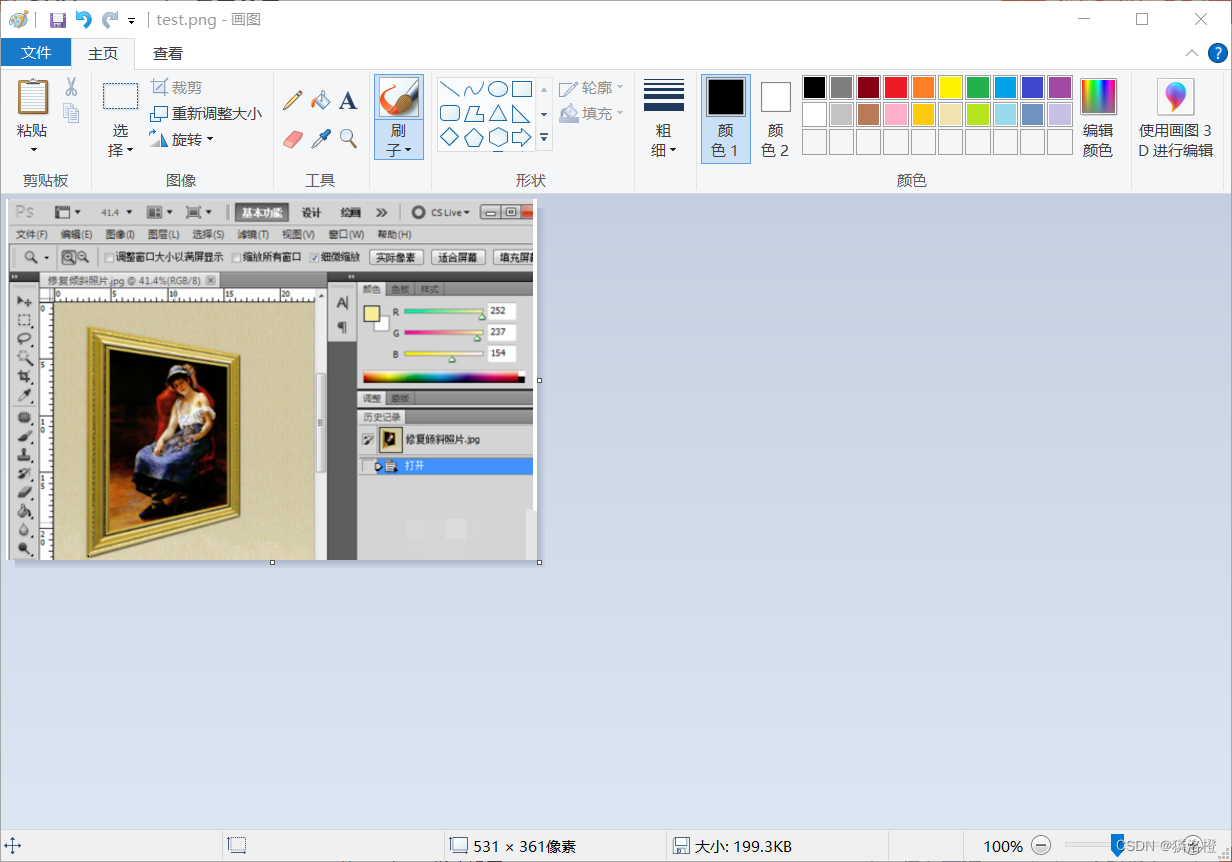Click the 裁剪 crop button

coord(177,87)
